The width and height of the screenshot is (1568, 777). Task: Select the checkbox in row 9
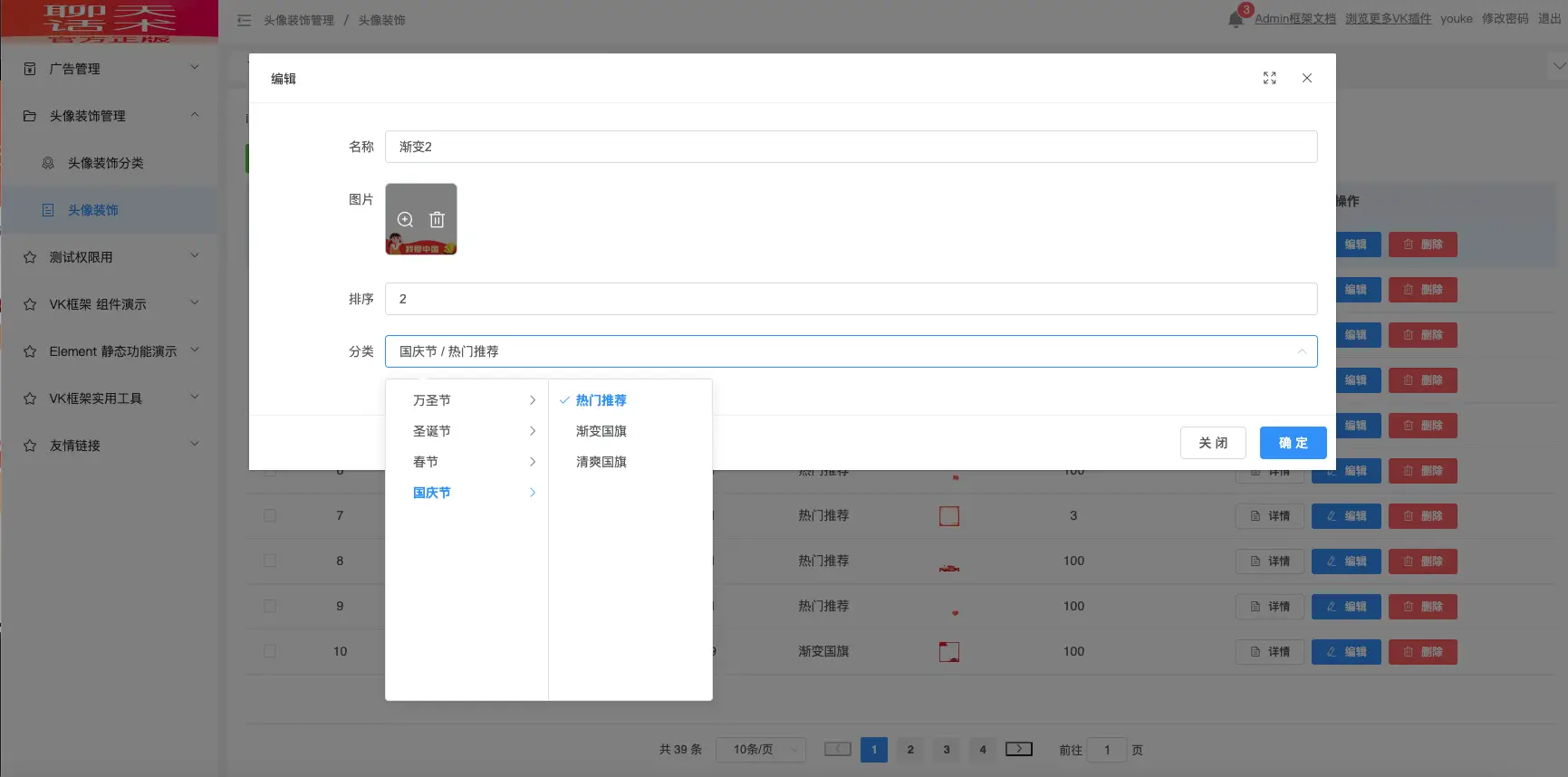(x=270, y=606)
